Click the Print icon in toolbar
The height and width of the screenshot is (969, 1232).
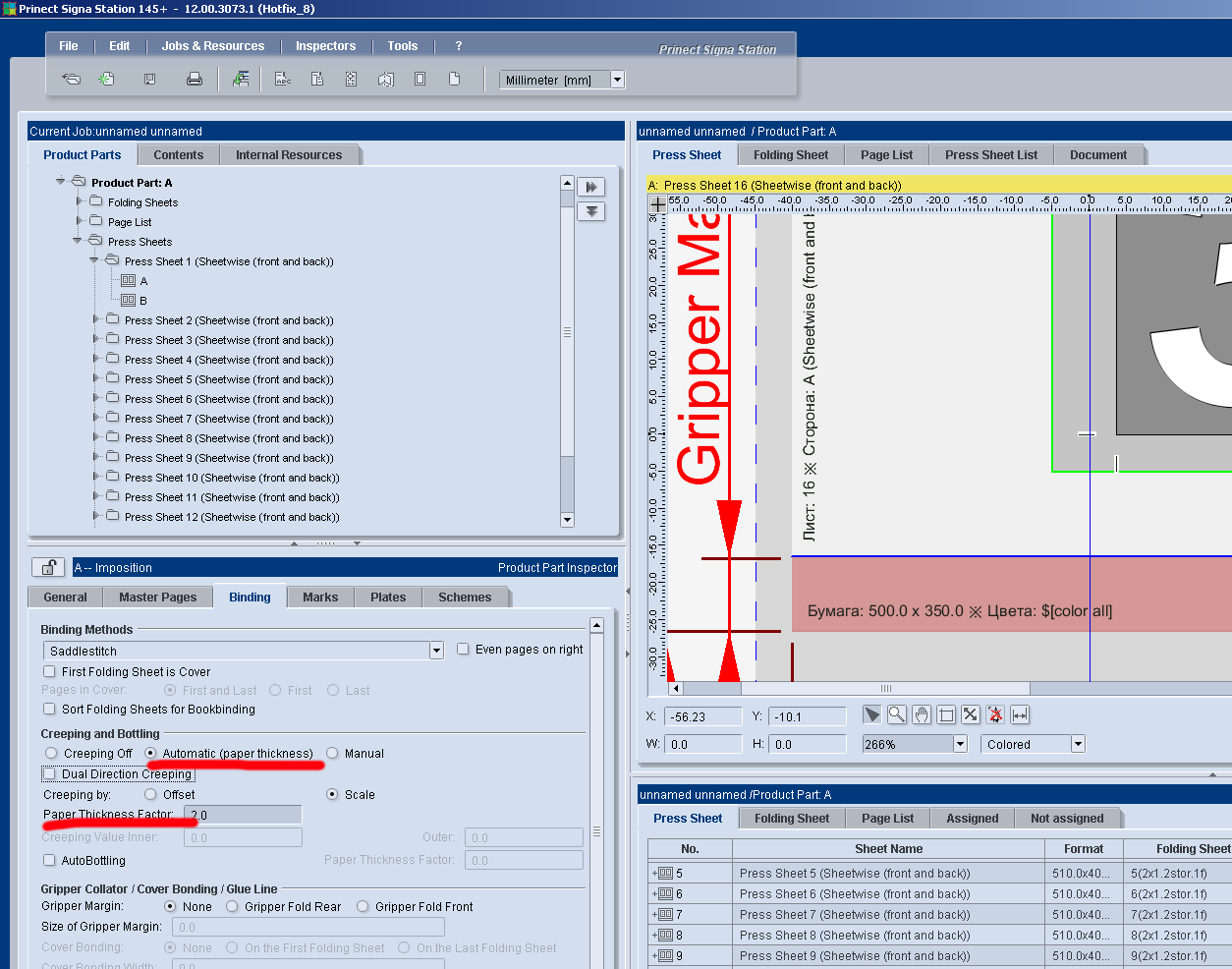pyautogui.click(x=195, y=80)
